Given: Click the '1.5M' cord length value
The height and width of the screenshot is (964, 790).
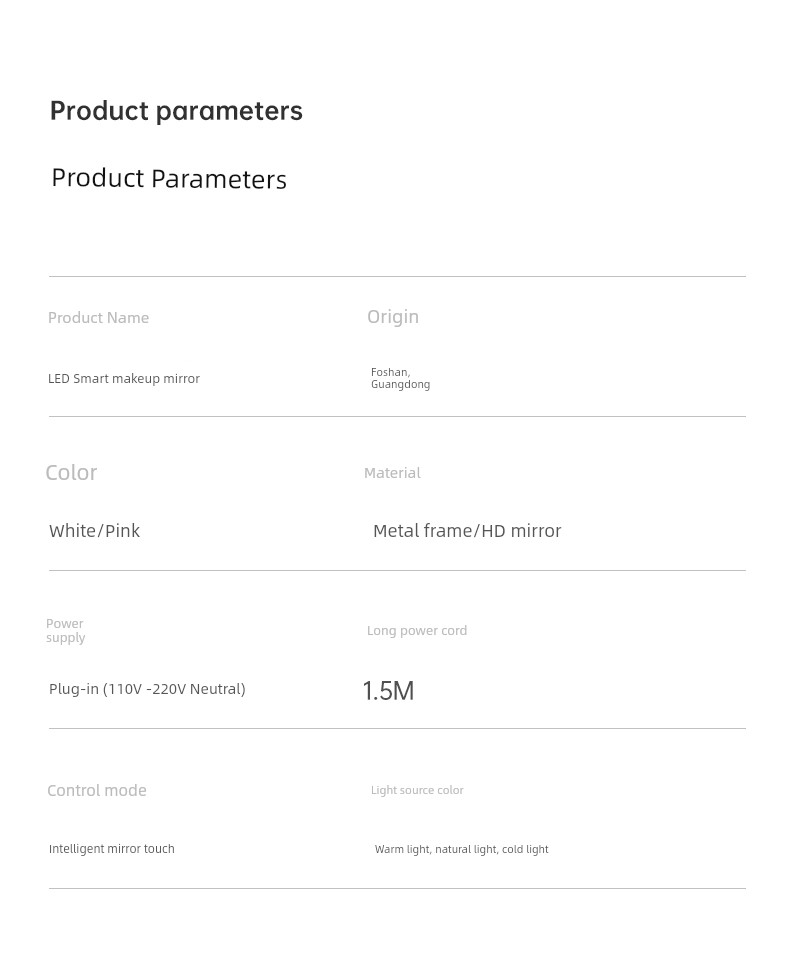Looking at the screenshot, I should pyautogui.click(x=388, y=691).
